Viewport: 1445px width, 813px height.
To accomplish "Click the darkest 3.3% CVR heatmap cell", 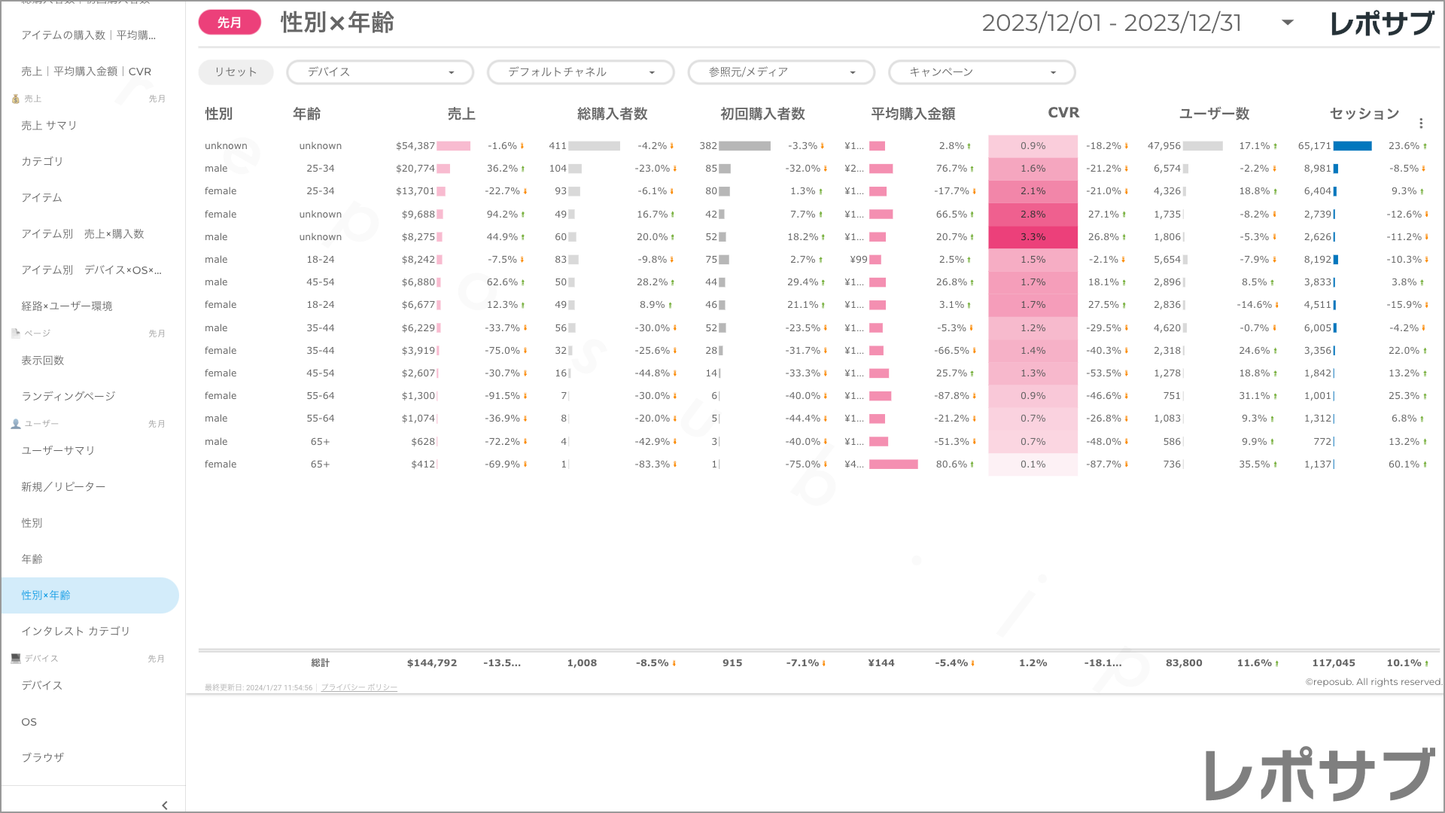I will pos(1033,237).
